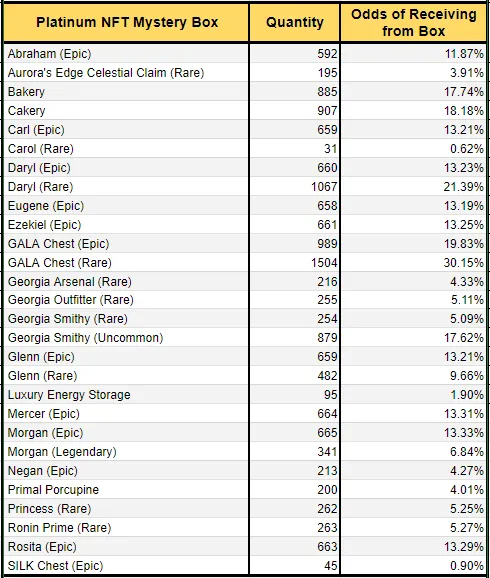Select the Abraham (Epic) cell
Image resolution: width=490 pixels, height=578 pixels.
coord(126,54)
